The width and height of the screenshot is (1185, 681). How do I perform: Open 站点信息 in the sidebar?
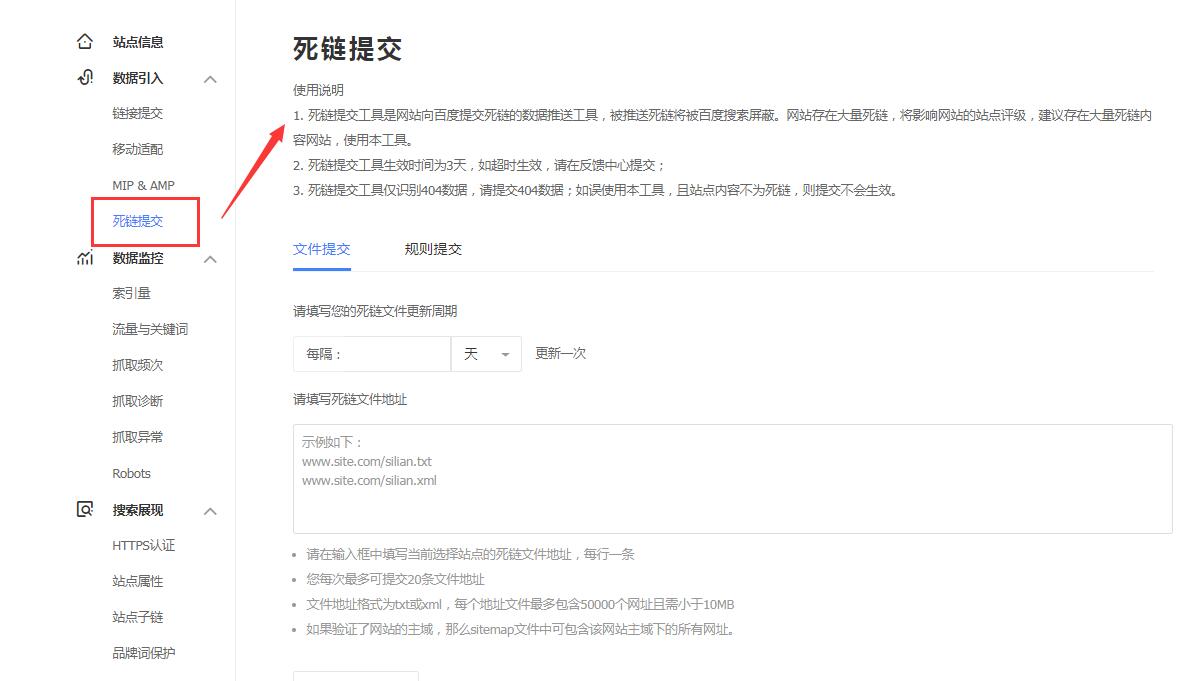click(138, 42)
